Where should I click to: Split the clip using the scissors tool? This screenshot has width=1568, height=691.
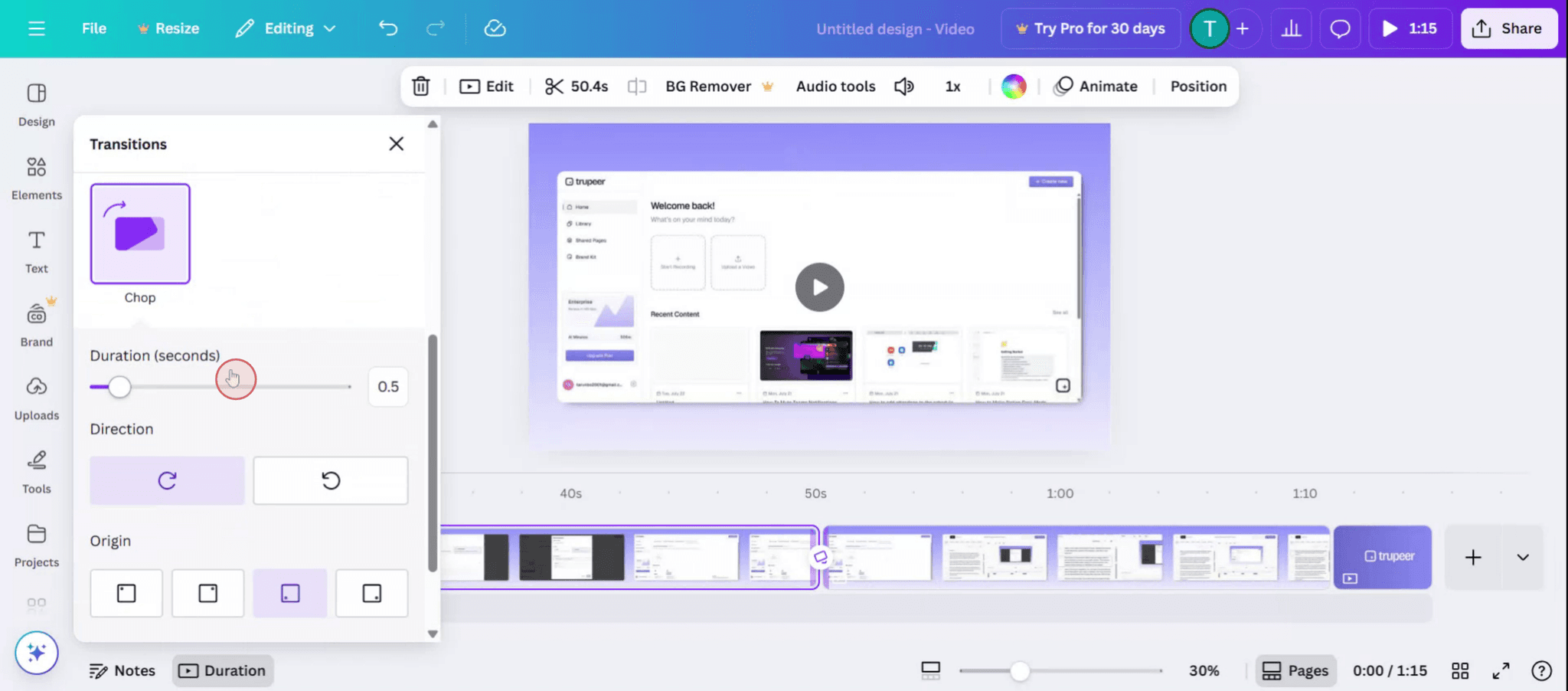click(554, 86)
